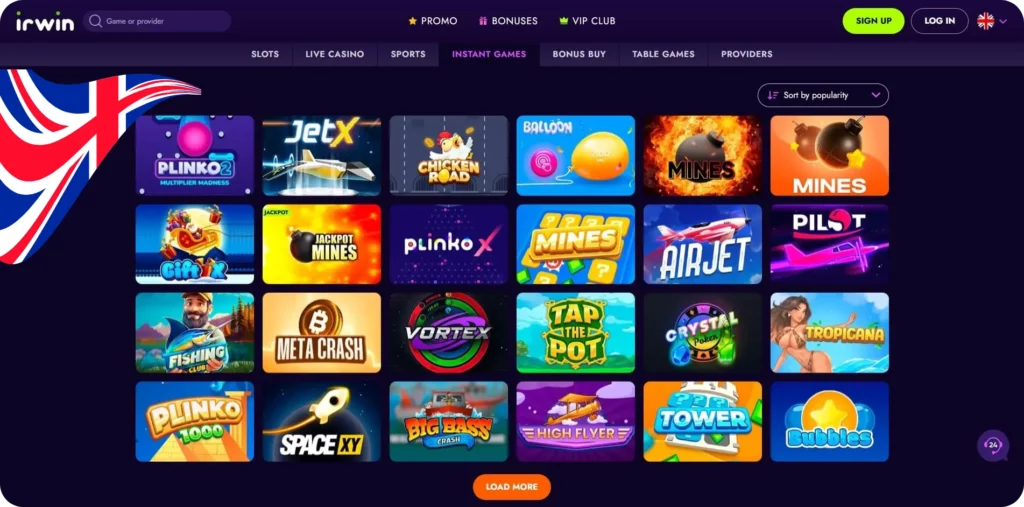Open the Live Casino tab
Image resolution: width=1024 pixels, height=507 pixels.
click(334, 54)
